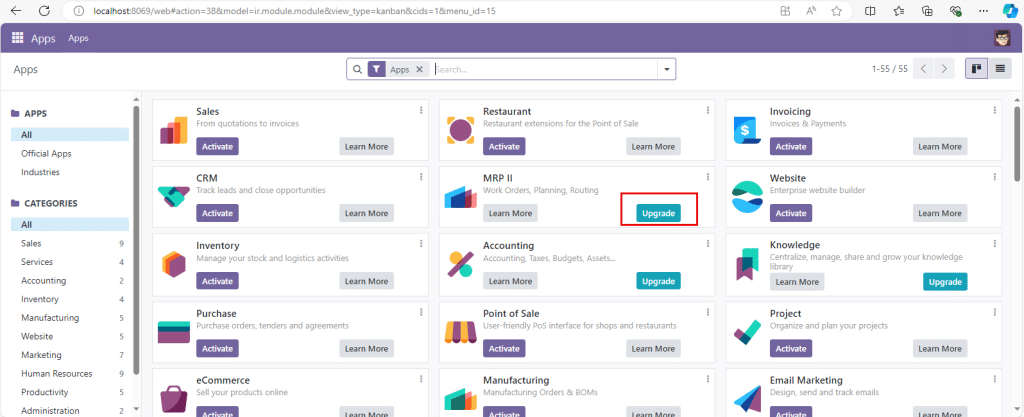1024x417 pixels.
Task: Click the Knowledge app icon
Action: (x=747, y=264)
